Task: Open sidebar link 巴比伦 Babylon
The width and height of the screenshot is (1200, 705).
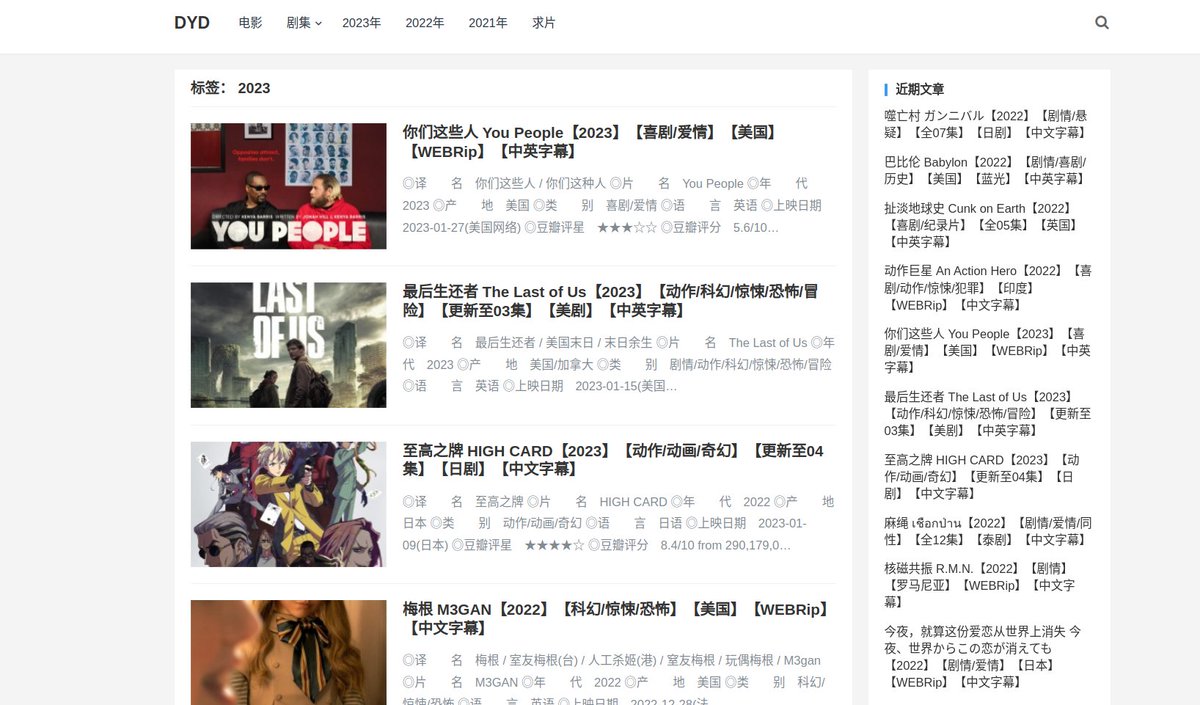Action: point(986,170)
